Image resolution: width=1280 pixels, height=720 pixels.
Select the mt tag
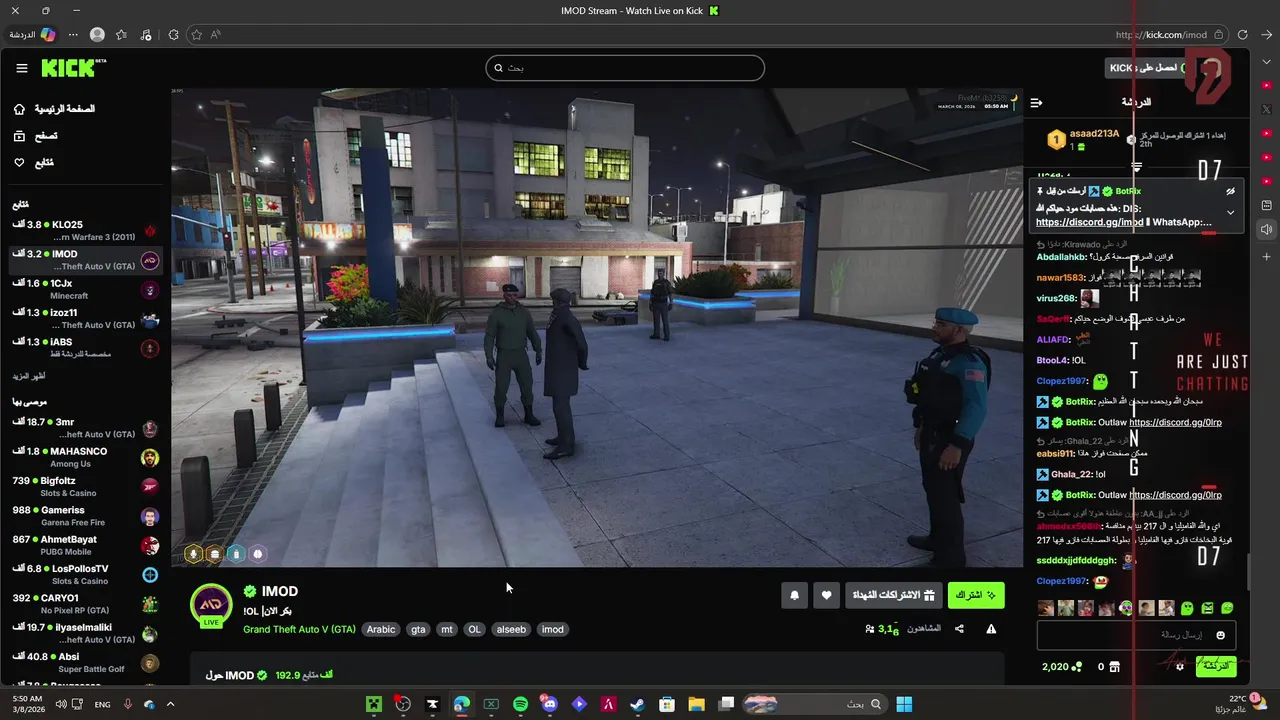tap(447, 629)
